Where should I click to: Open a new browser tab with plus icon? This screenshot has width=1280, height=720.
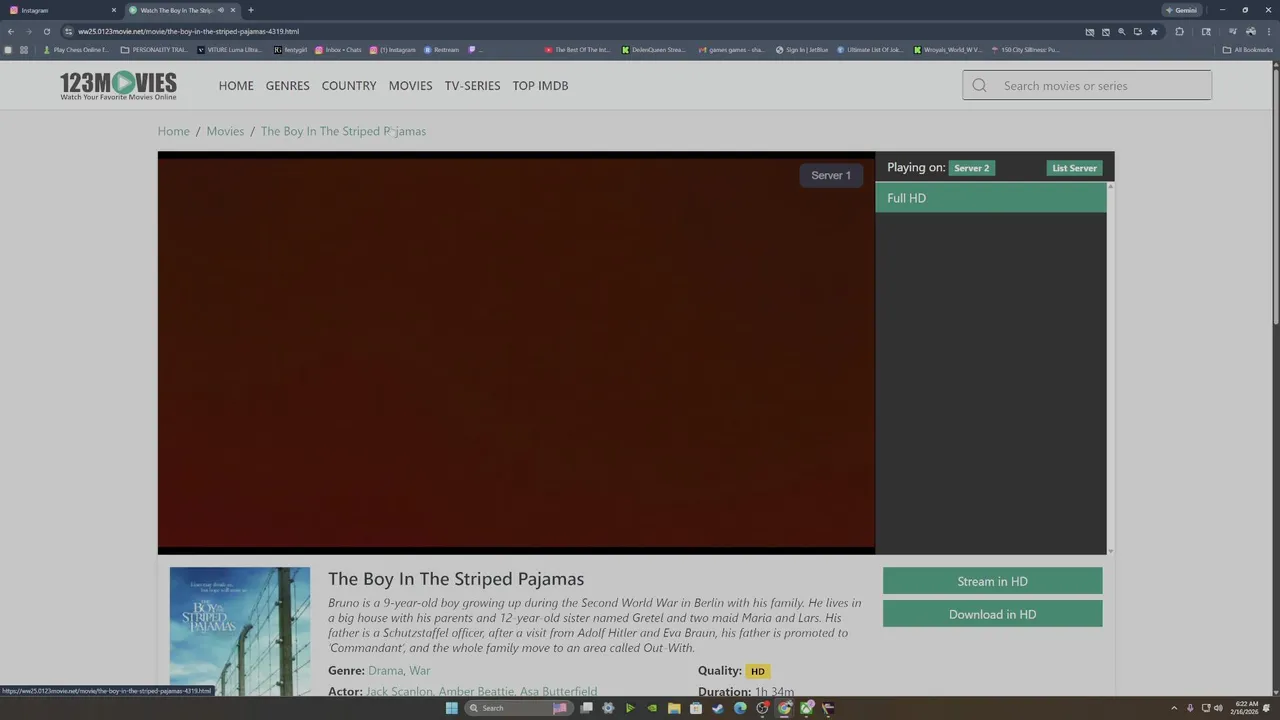250,10
